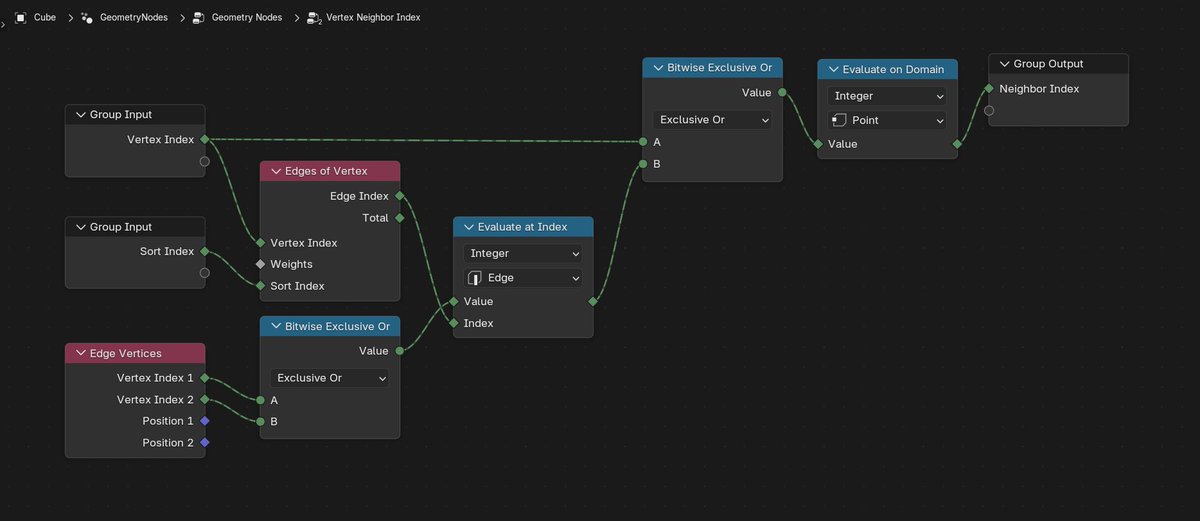Collapse the top Group Input node
This screenshot has height=521, width=1200.
click(x=79, y=115)
